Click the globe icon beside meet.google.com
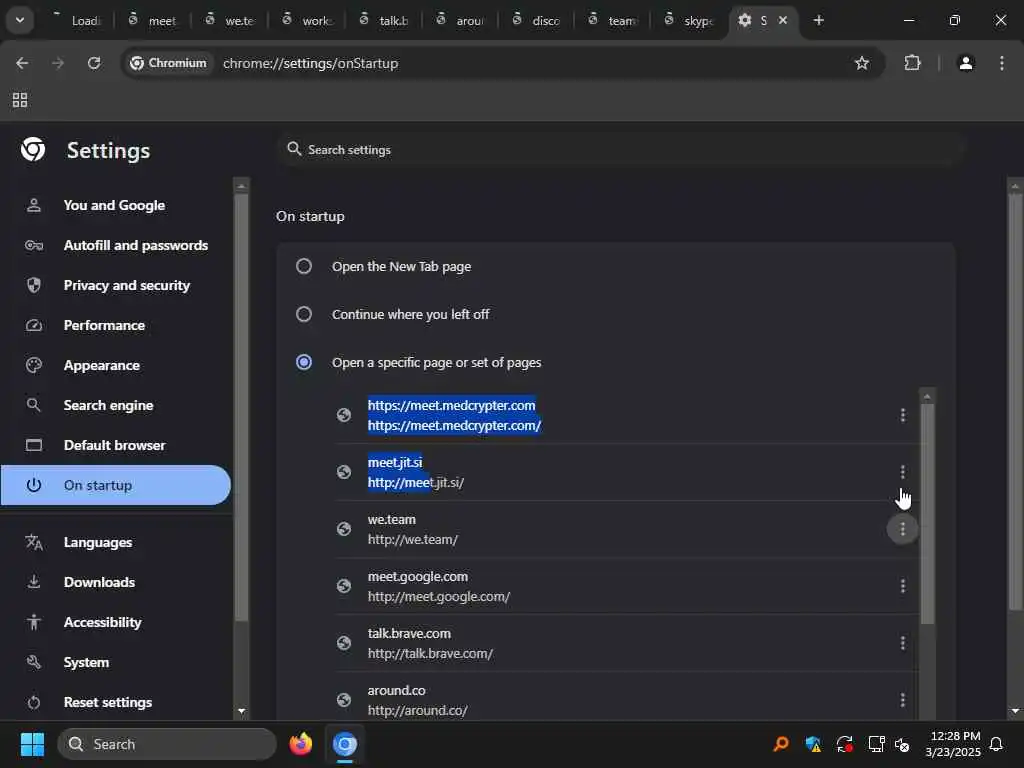The height and width of the screenshot is (768, 1024). [x=344, y=586]
